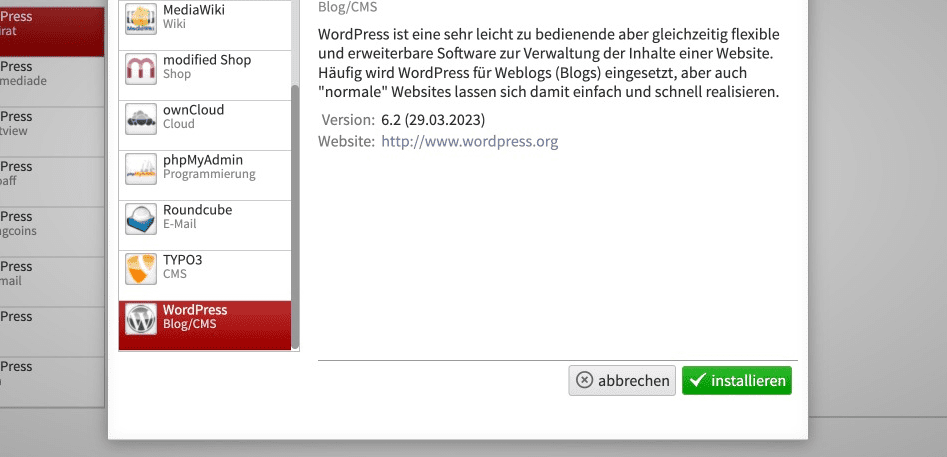Select the phpMyAdmin list entry
This screenshot has width=947, height=457.
click(x=205, y=176)
